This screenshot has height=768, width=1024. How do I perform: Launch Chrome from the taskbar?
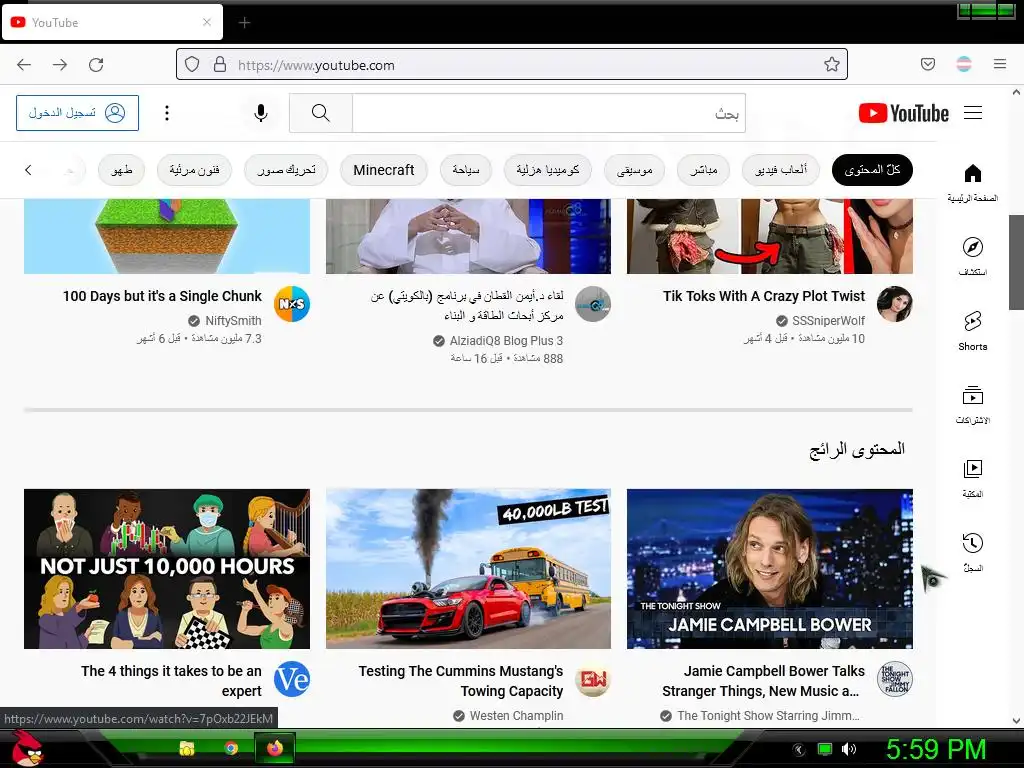tap(231, 748)
